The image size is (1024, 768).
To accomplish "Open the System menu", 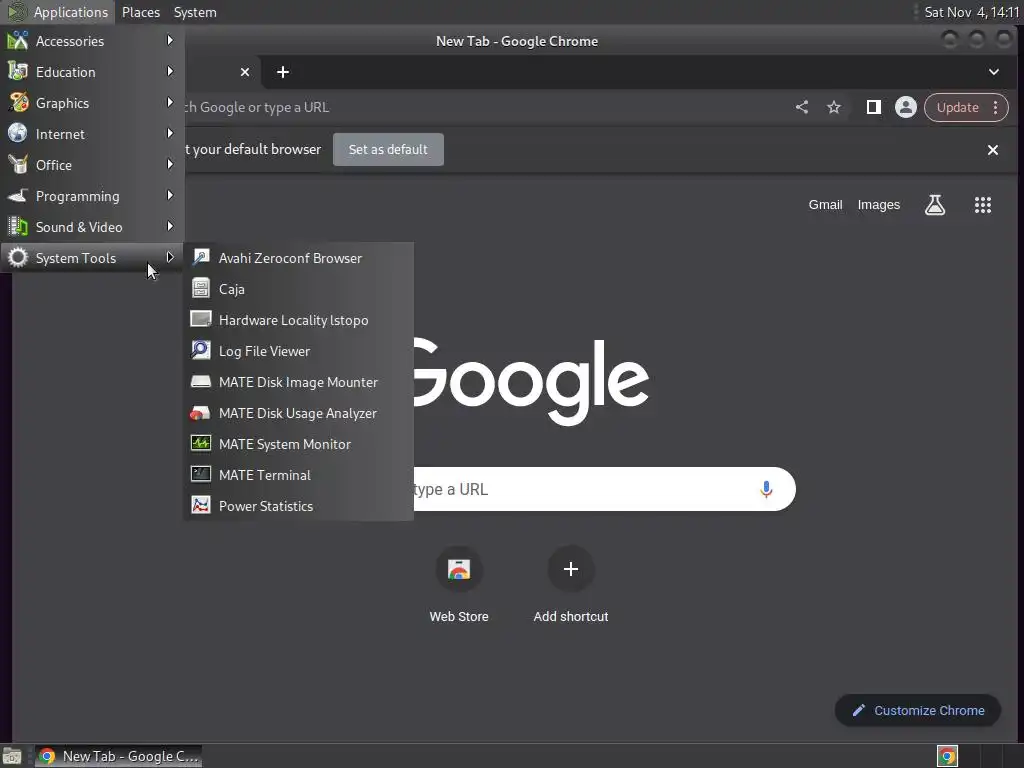I will [x=195, y=12].
